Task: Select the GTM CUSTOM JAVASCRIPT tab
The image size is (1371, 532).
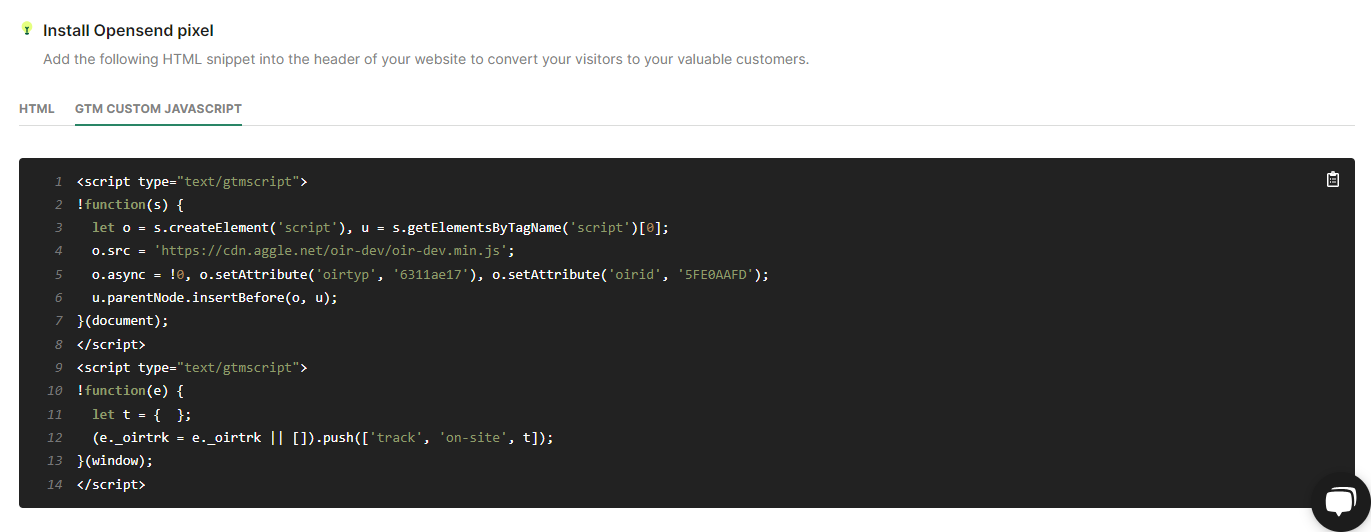Action: [x=158, y=108]
